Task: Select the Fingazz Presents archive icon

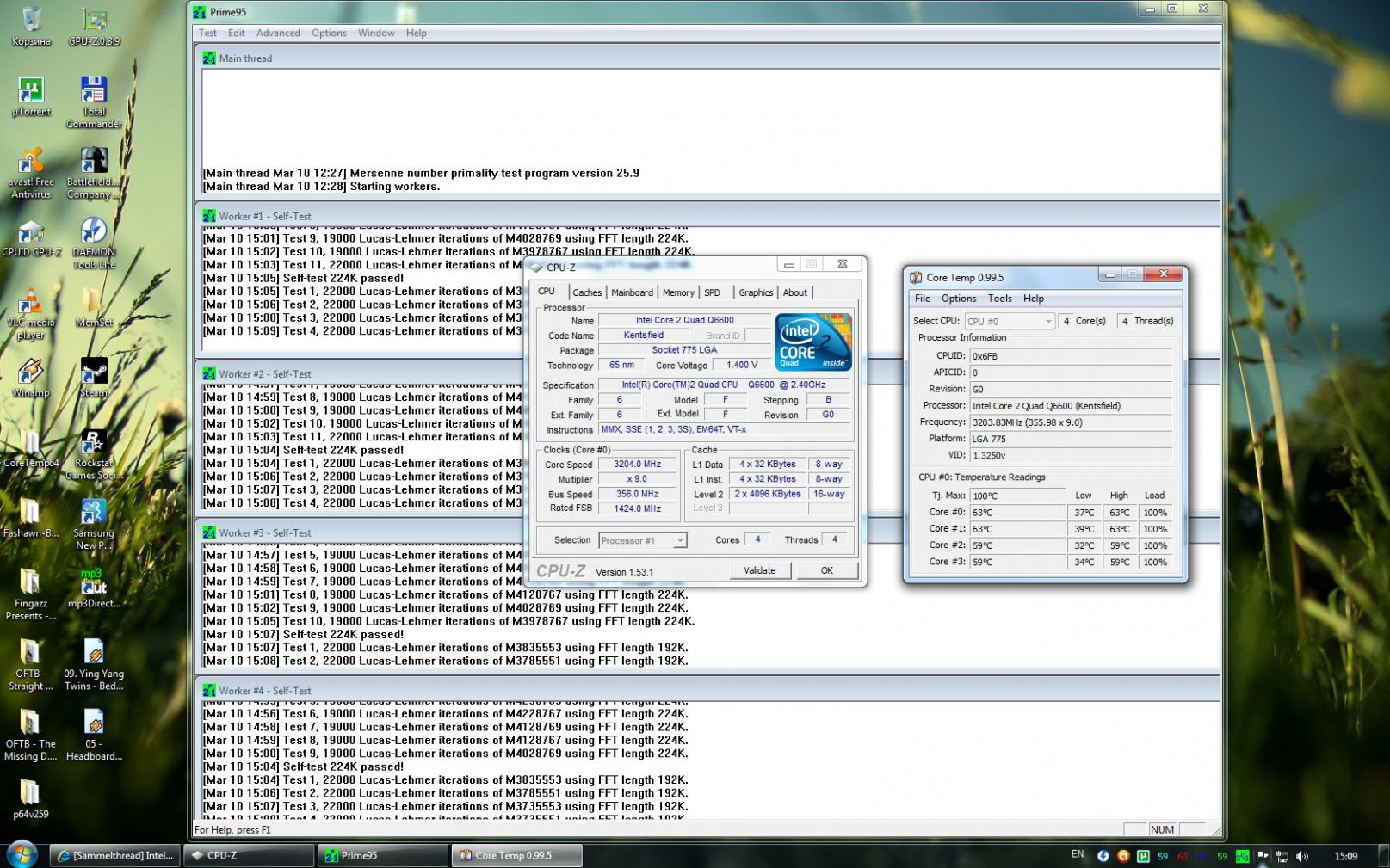Action: click(31, 595)
